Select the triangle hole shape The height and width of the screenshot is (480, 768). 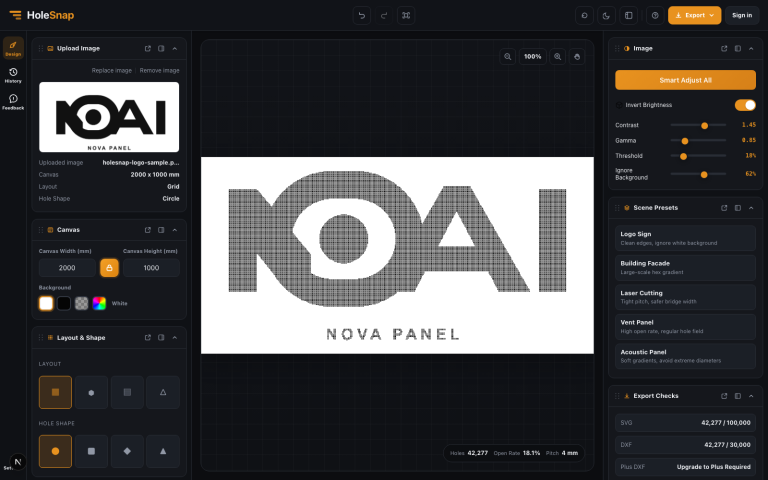click(163, 451)
